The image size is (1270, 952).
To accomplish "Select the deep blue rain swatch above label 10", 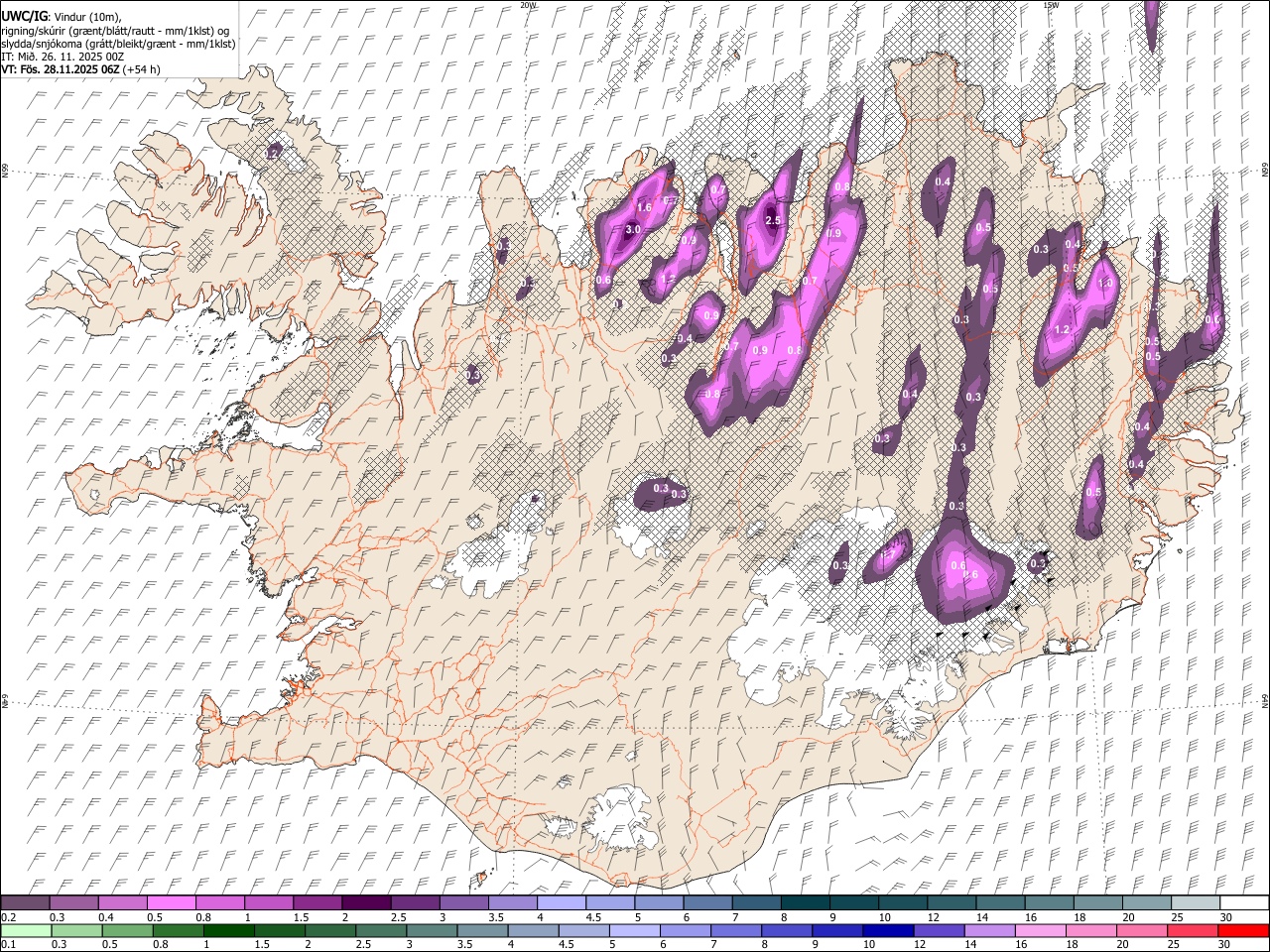I will coord(888,930).
